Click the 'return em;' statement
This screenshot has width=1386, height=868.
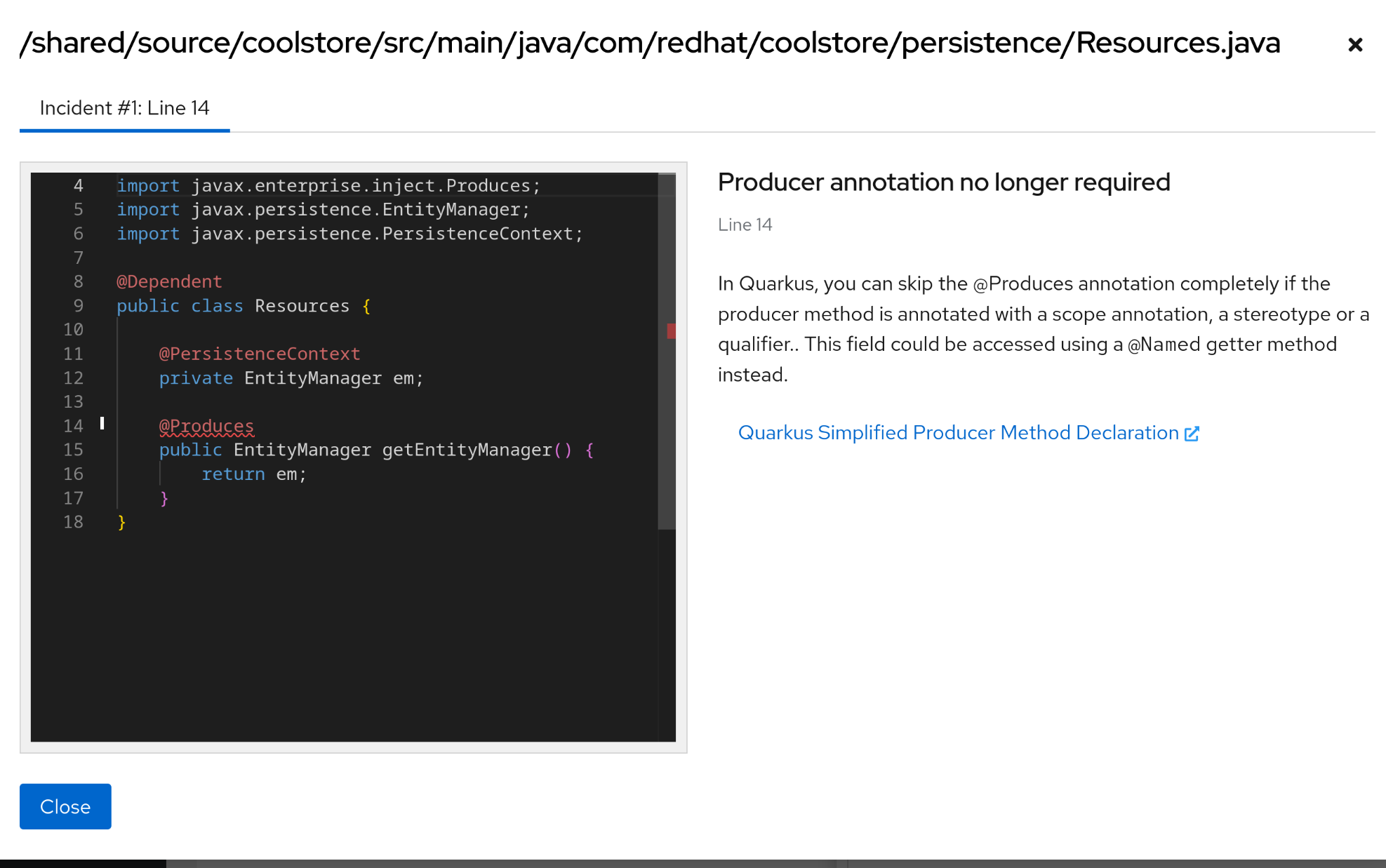(254, 474)
